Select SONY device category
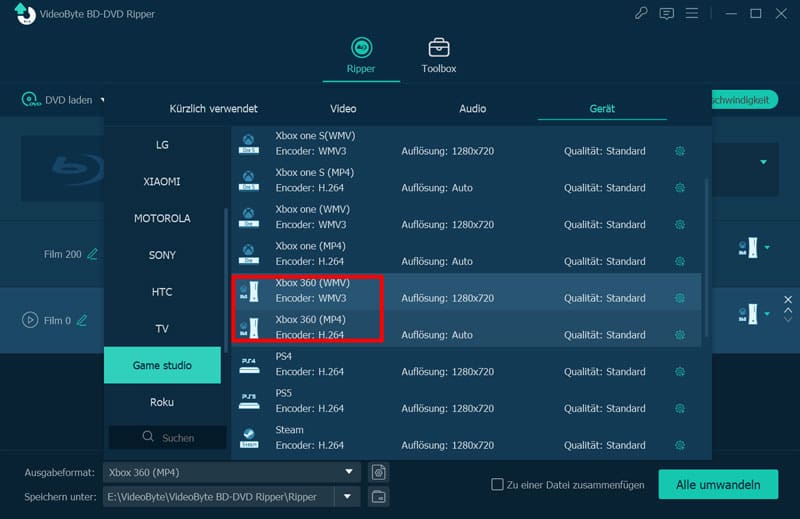The width and height of the screenshot is (800, 519). (162, 255)
